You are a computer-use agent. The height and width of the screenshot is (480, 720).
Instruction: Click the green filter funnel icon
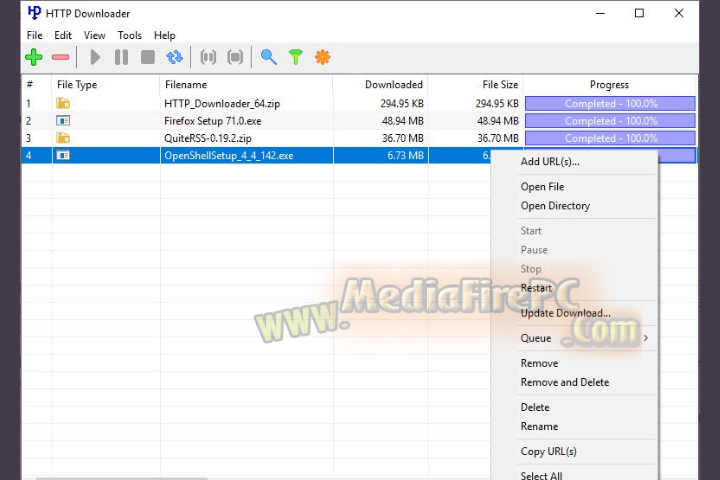tap(296, 57)
